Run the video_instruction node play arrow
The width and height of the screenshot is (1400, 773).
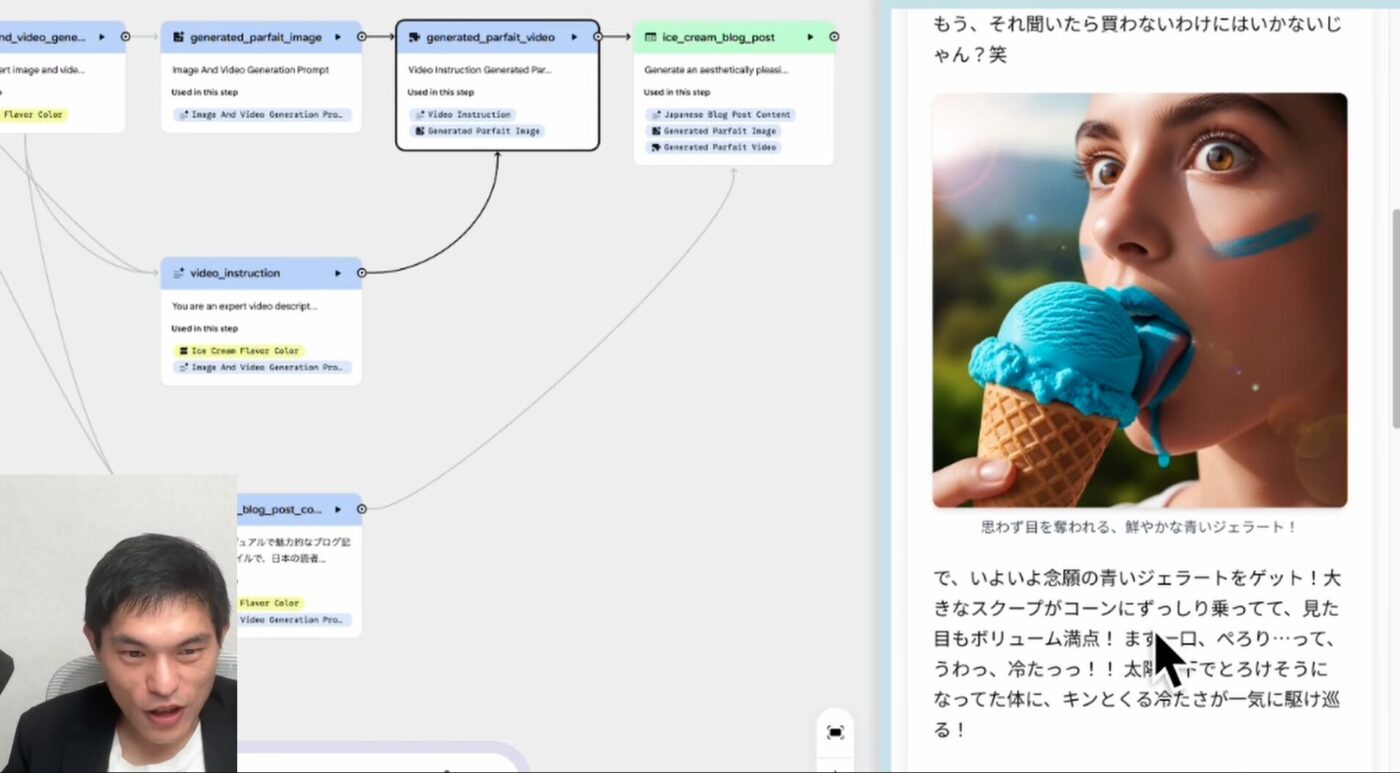(x=338, y=273)
